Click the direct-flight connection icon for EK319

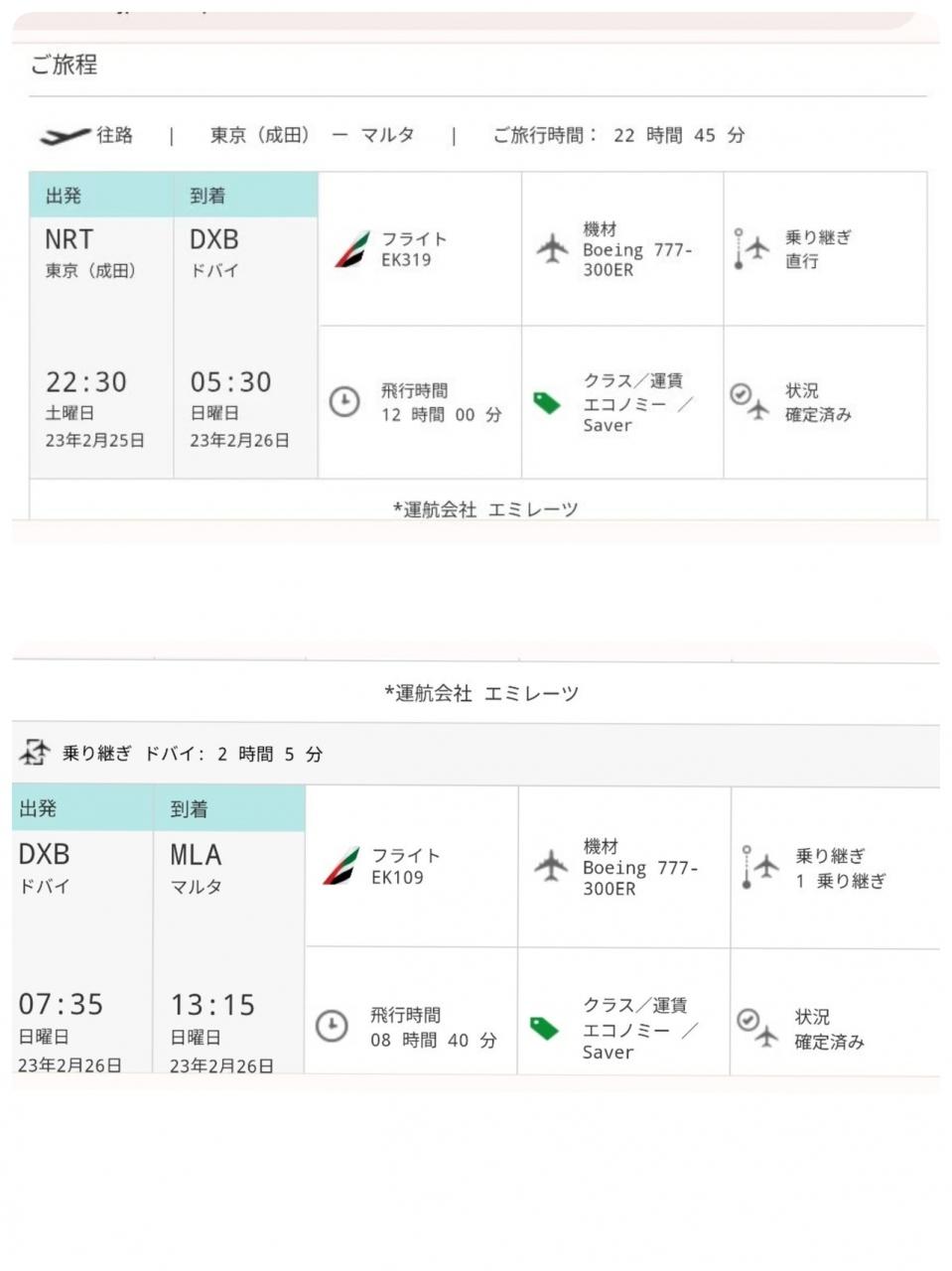coord(751,248)
